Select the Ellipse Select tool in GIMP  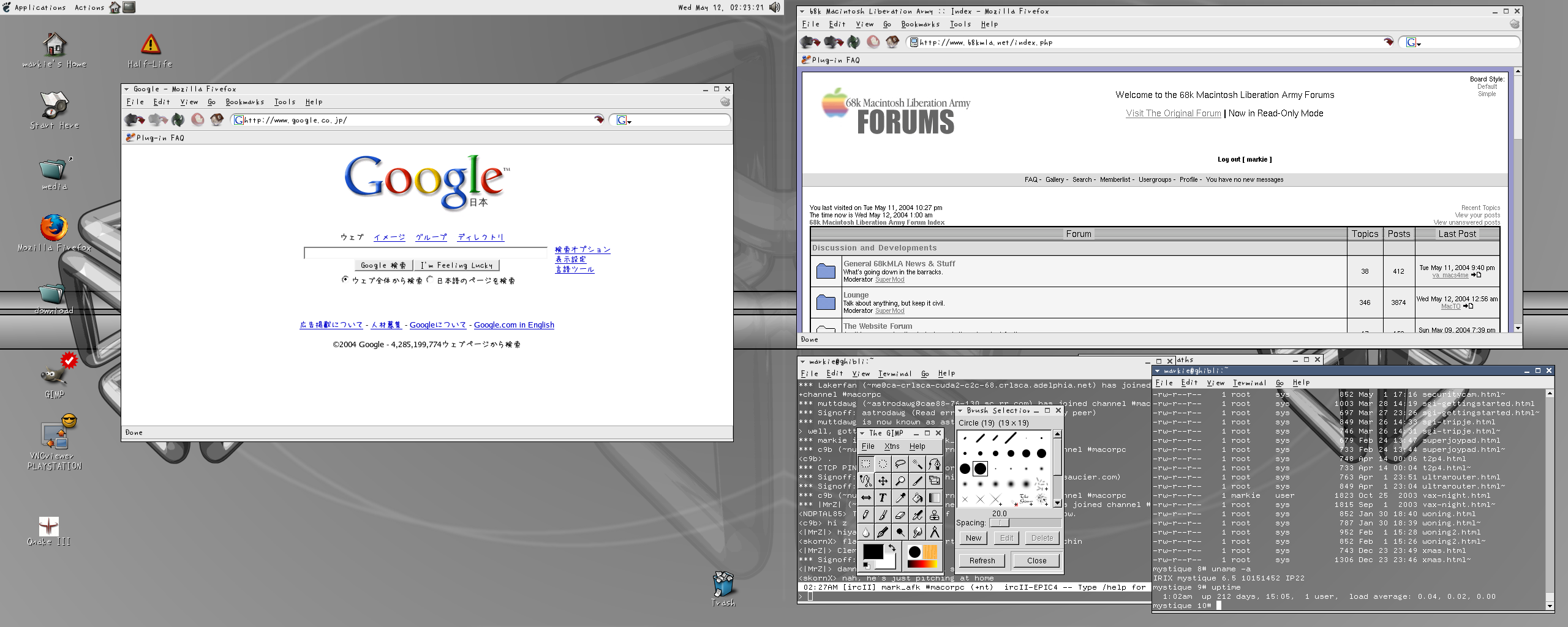883,464
